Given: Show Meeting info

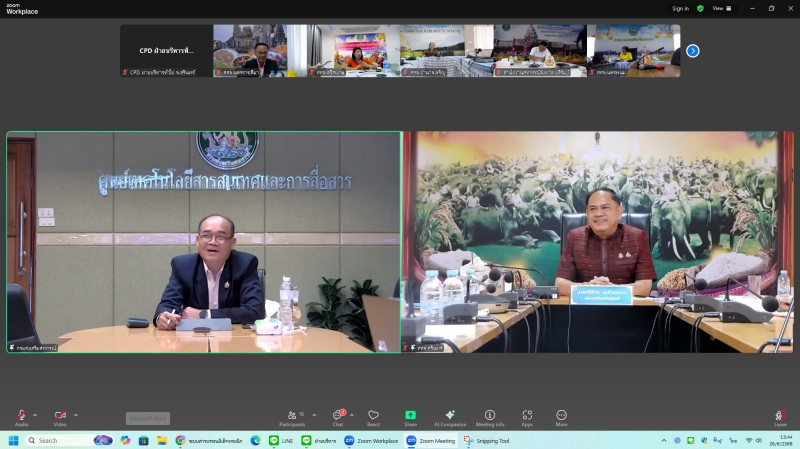Looking at the screenshot, I should pos(490,418).
